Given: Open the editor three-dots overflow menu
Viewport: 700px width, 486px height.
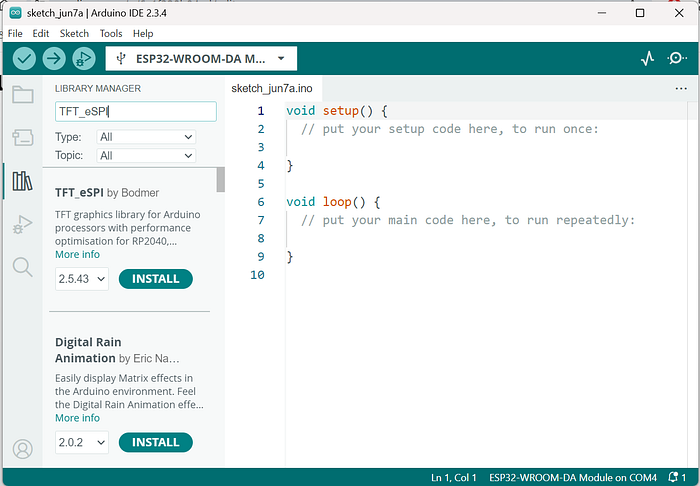Looking at the screenshot, I should [681, 88].
